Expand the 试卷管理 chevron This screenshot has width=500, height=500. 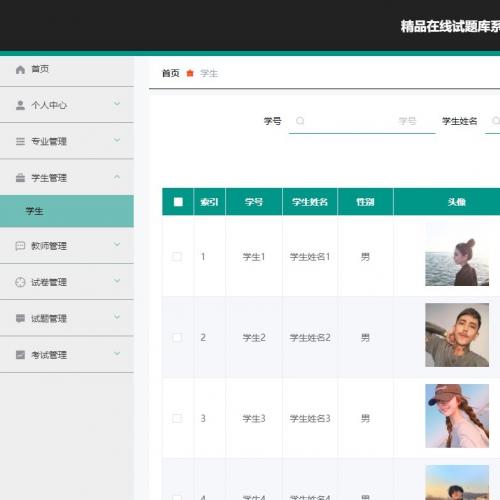(117, 281)
